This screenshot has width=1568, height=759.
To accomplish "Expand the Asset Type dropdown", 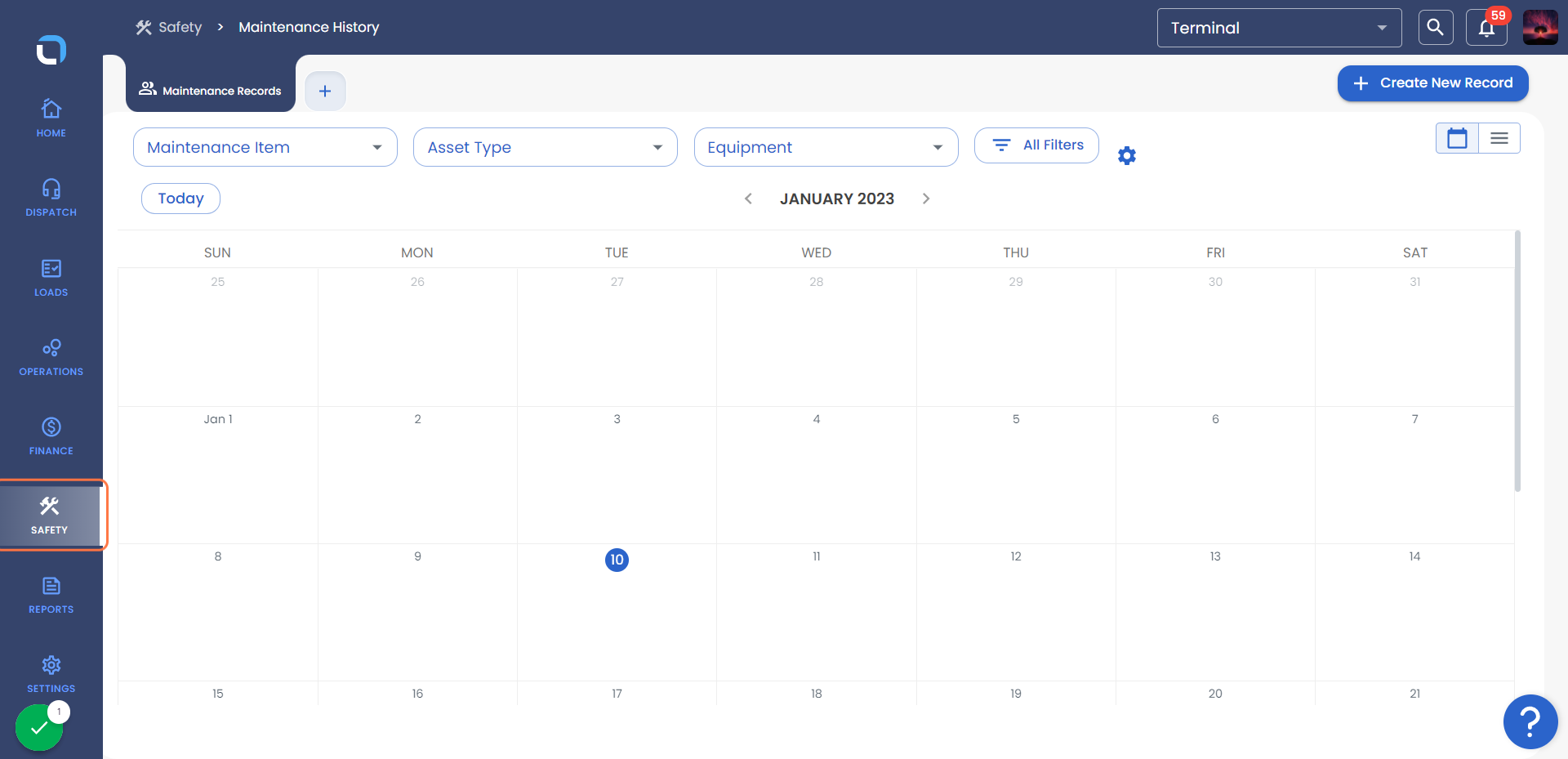I will click(x=546, y=147).
